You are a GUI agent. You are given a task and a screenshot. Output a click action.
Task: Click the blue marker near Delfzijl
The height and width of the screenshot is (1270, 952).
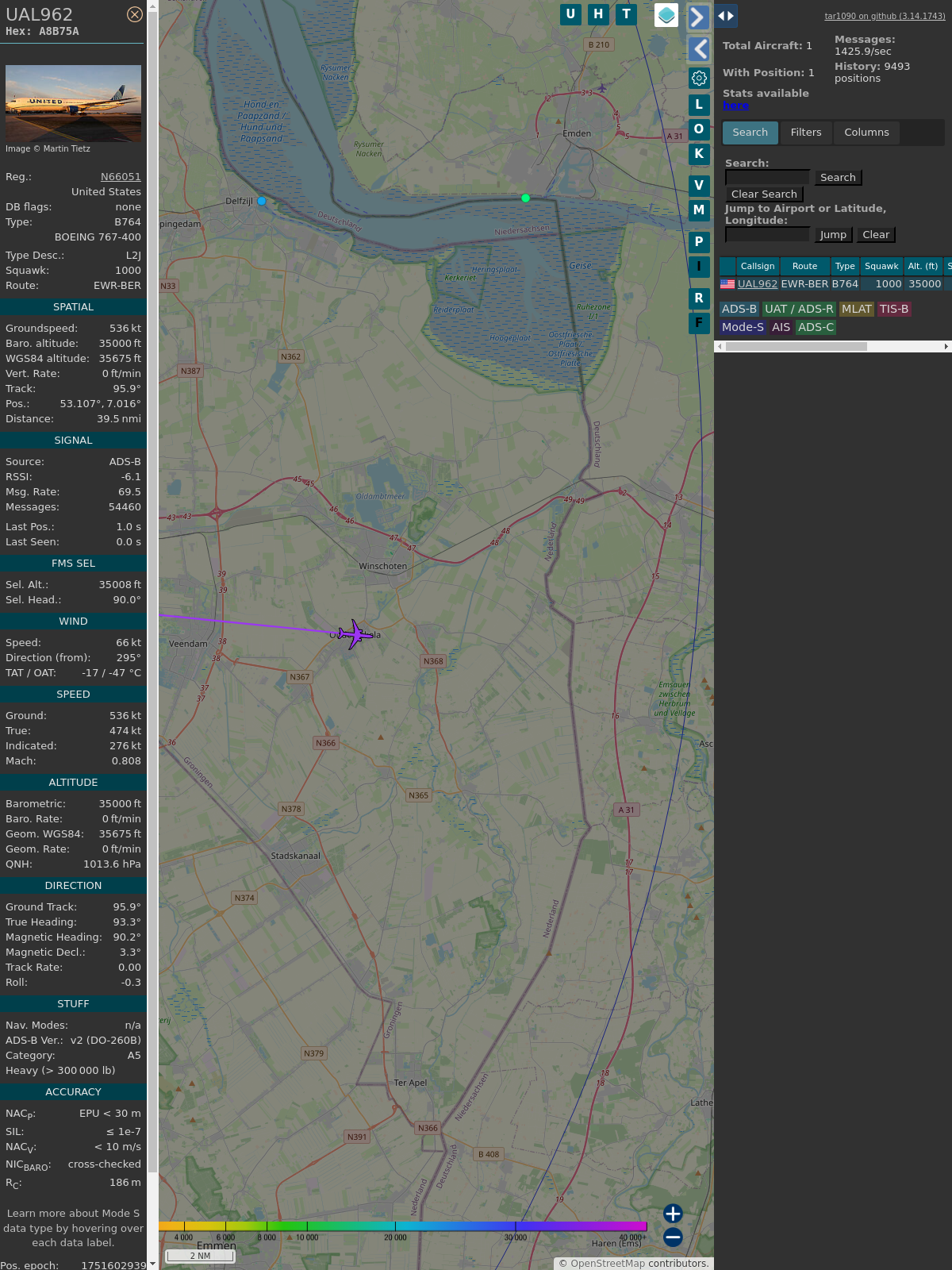click(262, 201)
